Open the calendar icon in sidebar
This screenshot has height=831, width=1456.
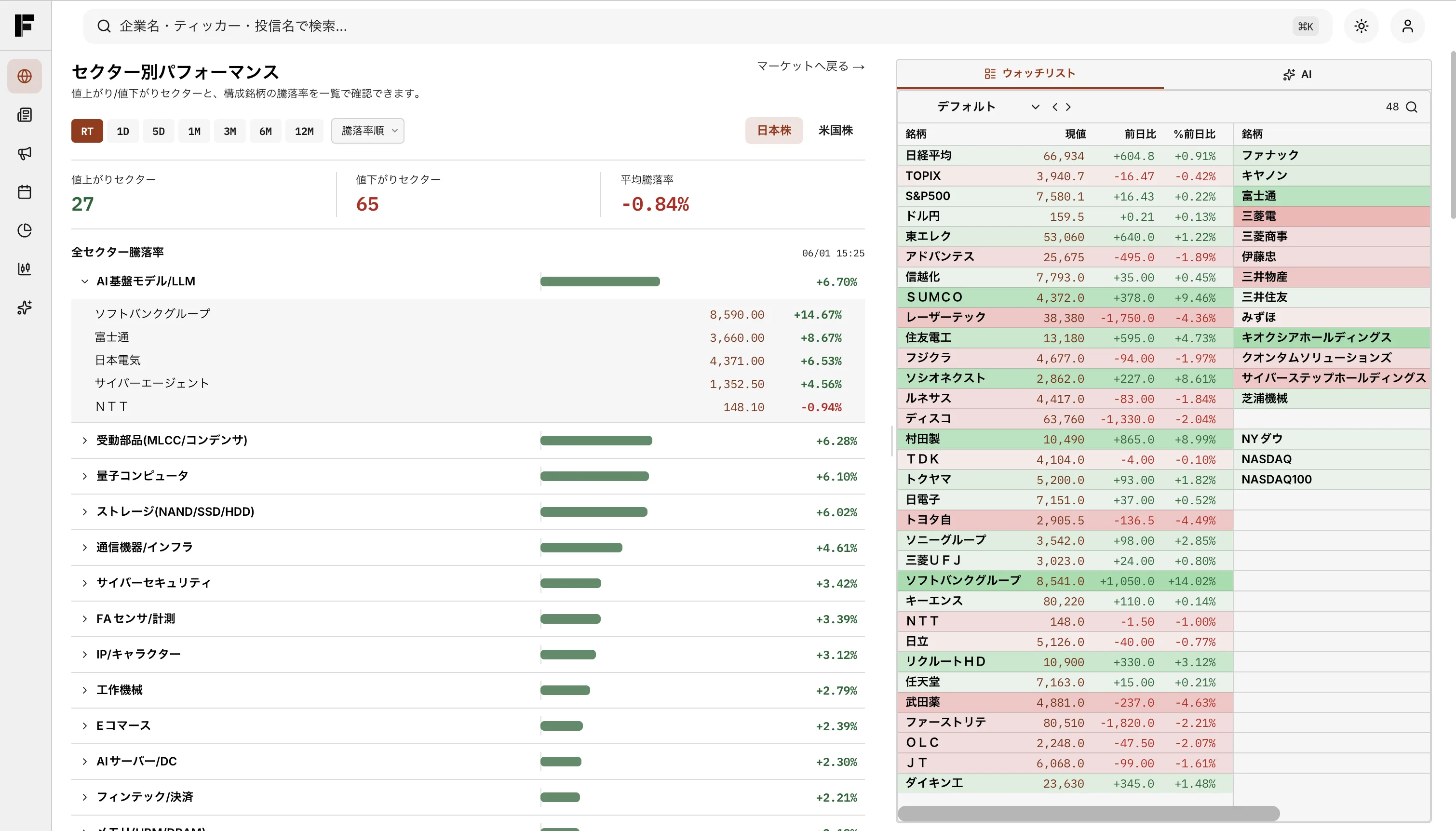point(25,192)
